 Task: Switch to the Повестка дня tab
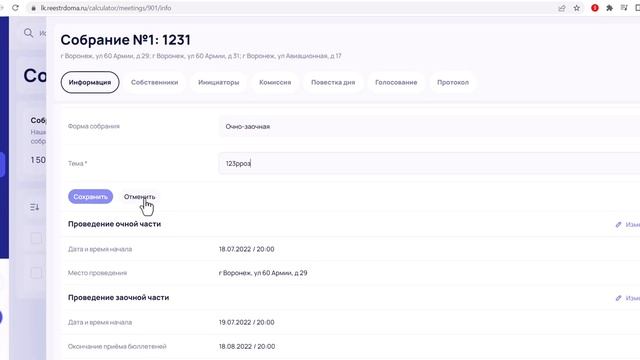333,82
